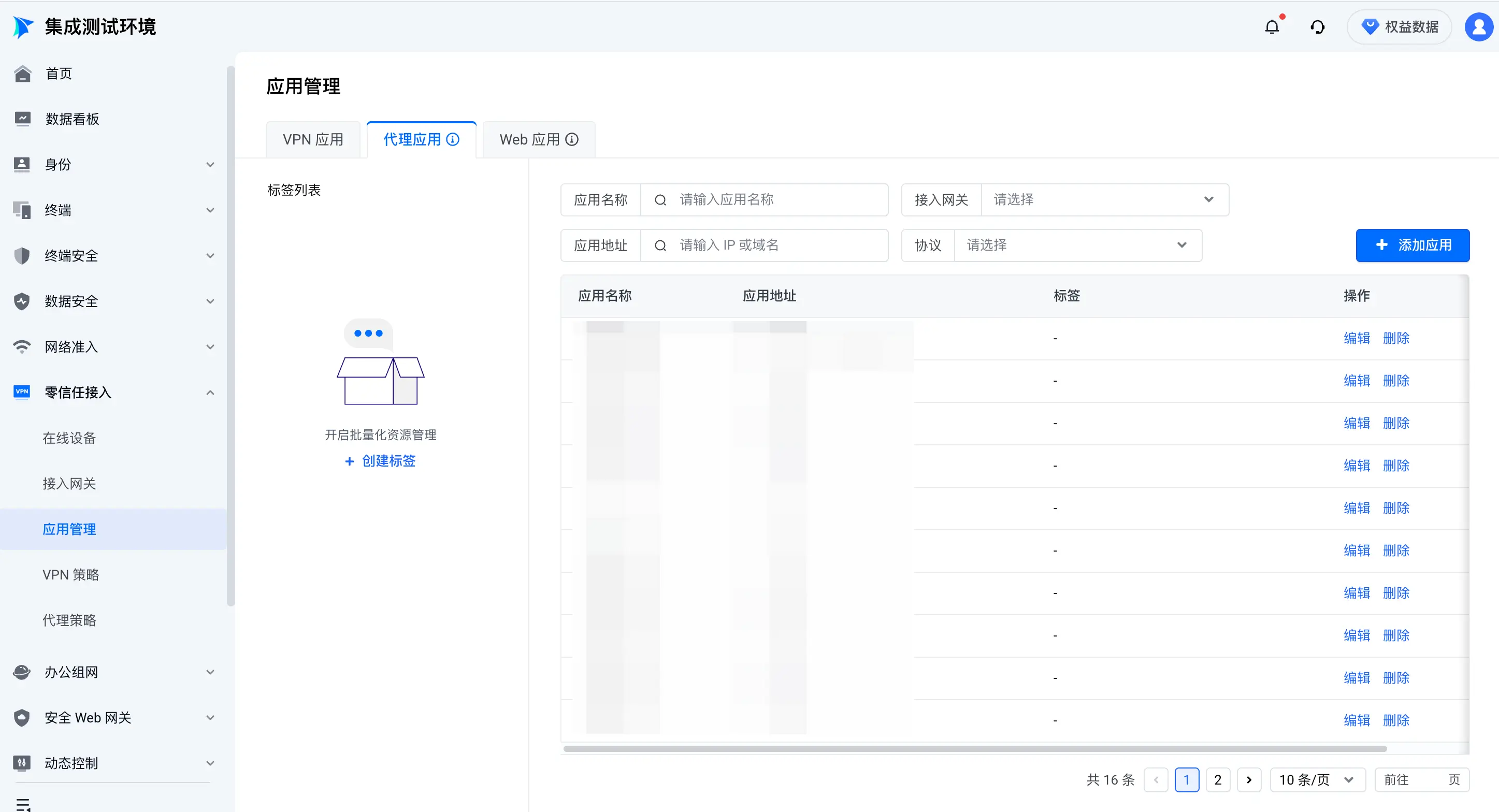Click the 身份 identity icon
1499x812 pixels.
point(22,164)
